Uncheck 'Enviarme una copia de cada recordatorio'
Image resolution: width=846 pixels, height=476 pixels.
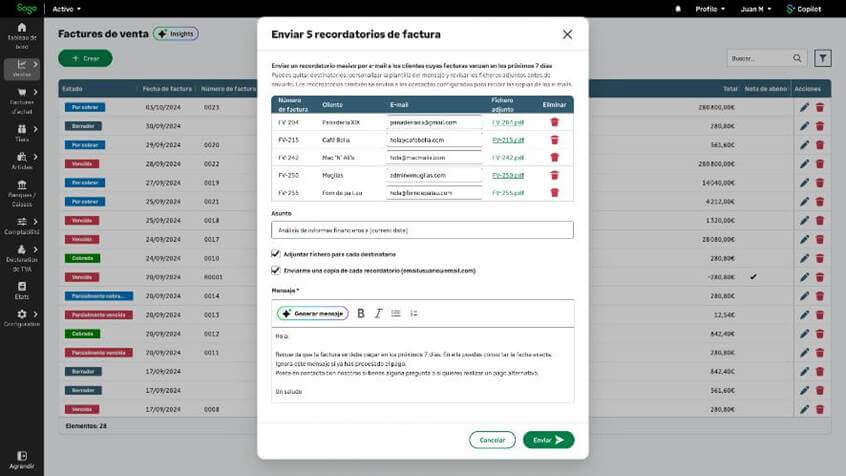tap(276, 270)
